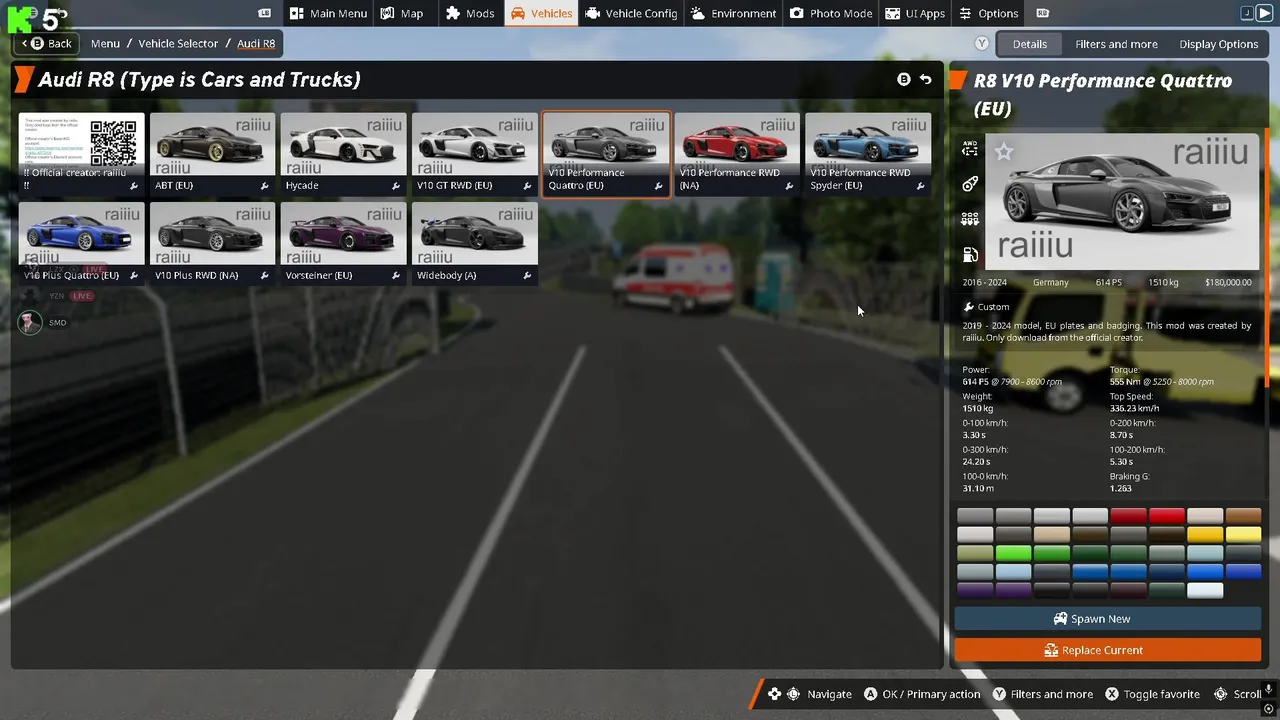Select V10 Performance Quattro (EU) tile
Viewport: 1280px width, 720px height.
point(606,153)
